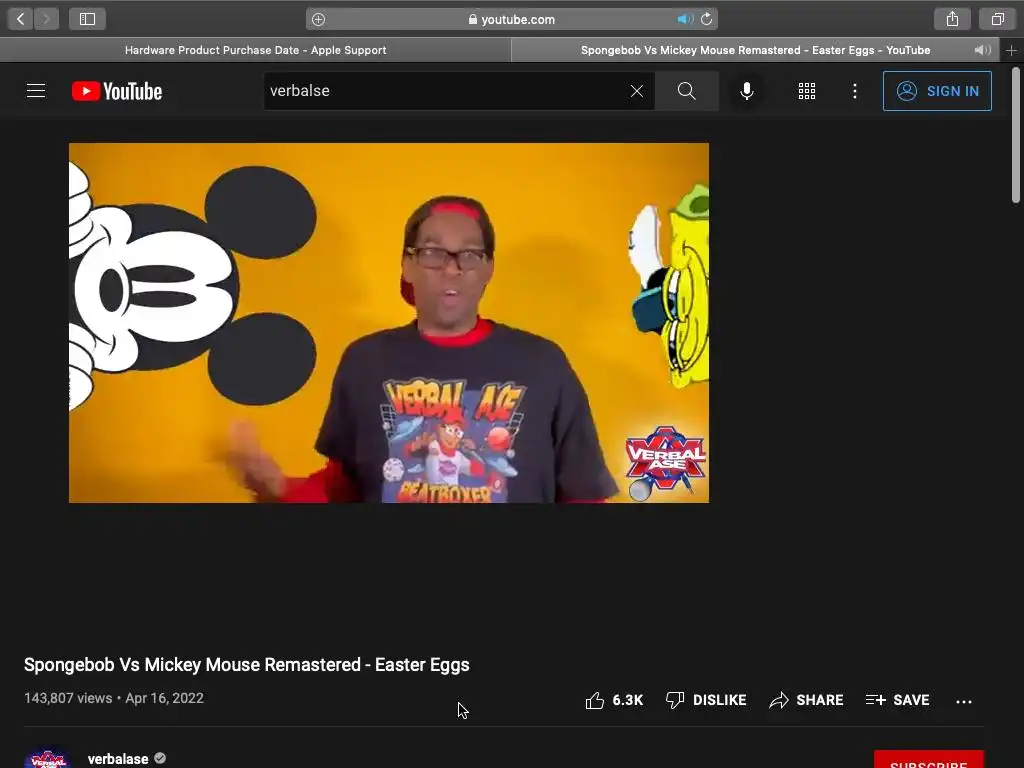The width and height of the screenshot is (1024, 768).
Task: Click the SIGN IN button
Action: pyautogui.click(x=937, y=91)
